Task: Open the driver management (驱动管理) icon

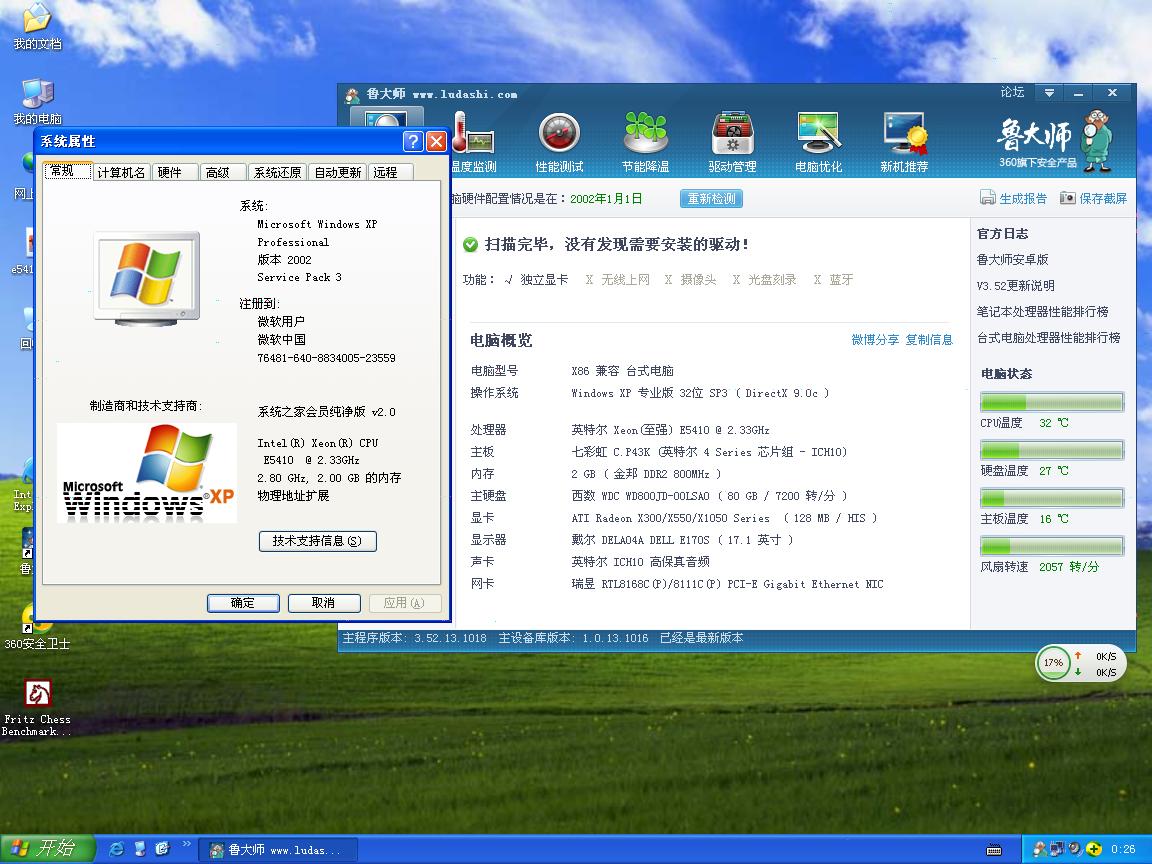Action: coord(732,143)
